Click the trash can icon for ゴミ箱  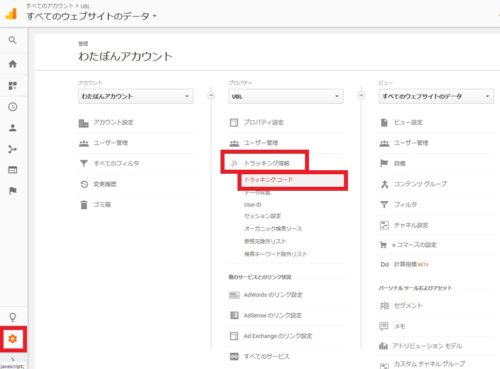tap(84, 205)
